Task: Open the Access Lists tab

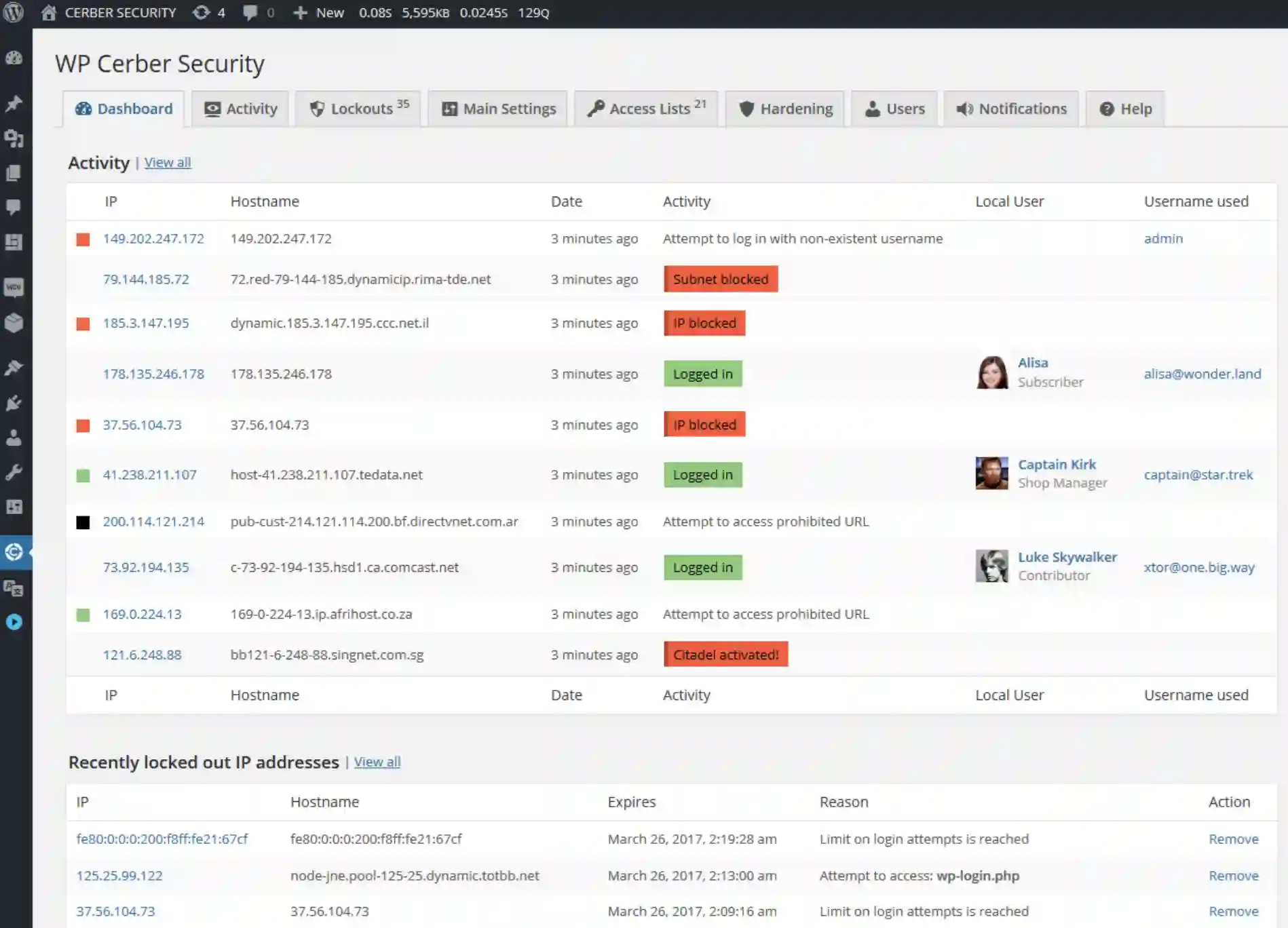Action: [x=646, y=109]
